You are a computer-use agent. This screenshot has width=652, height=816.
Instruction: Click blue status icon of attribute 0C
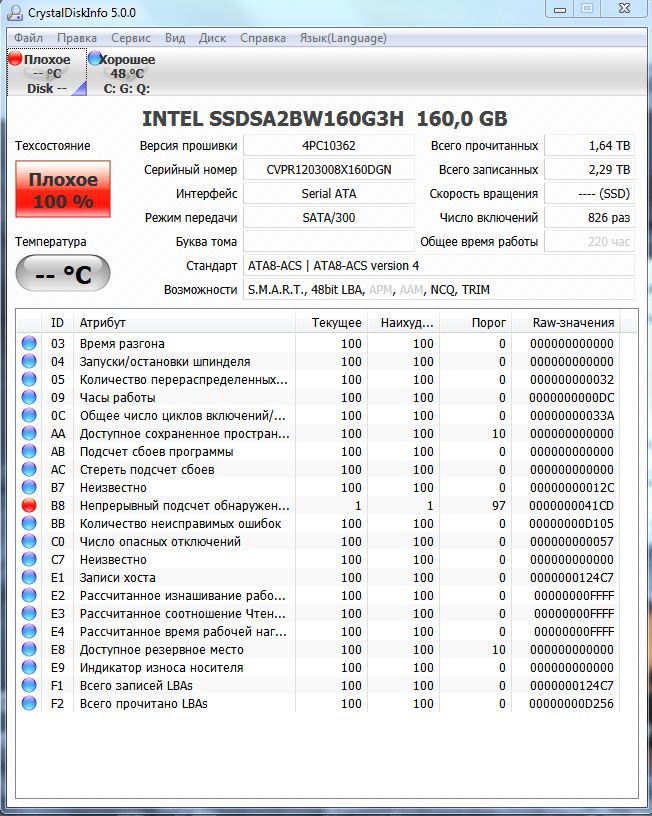(29, 415)
